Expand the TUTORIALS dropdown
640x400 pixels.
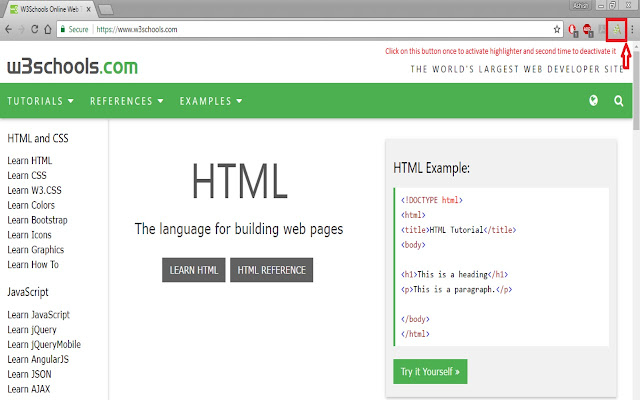(x=40, y=101)
